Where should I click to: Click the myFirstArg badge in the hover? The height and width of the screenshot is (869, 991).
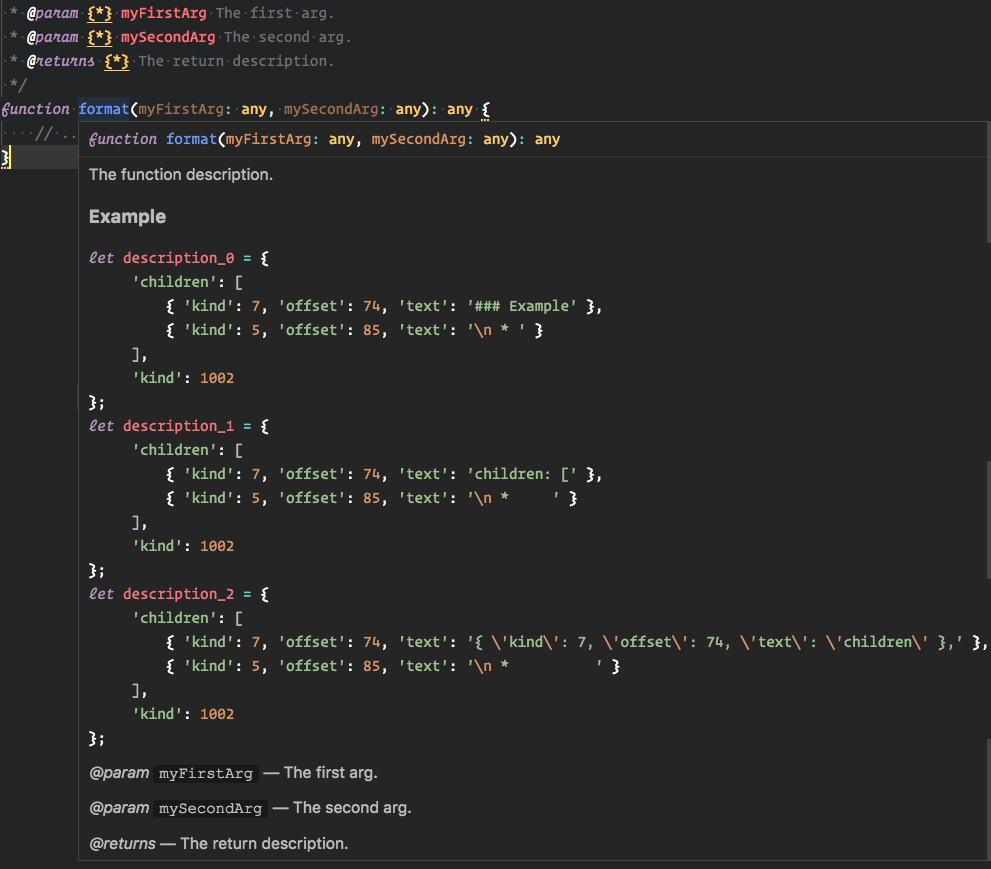click(x=205, y=773)
